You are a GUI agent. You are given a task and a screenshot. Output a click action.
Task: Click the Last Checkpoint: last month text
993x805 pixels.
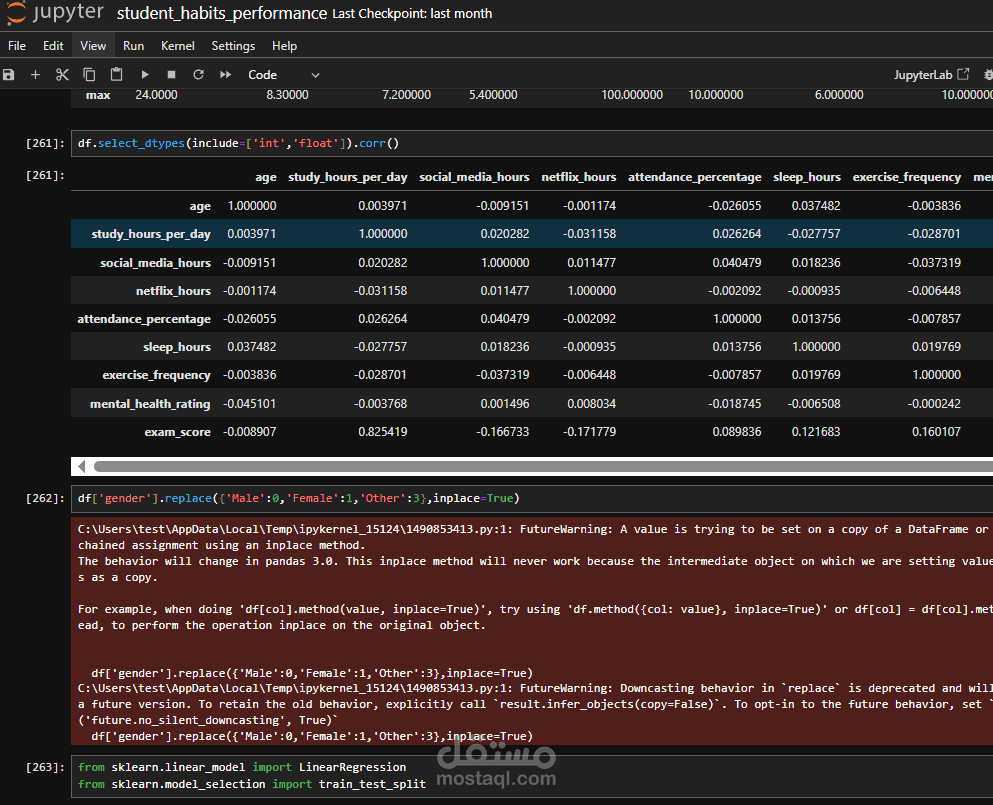pos(412,13)
